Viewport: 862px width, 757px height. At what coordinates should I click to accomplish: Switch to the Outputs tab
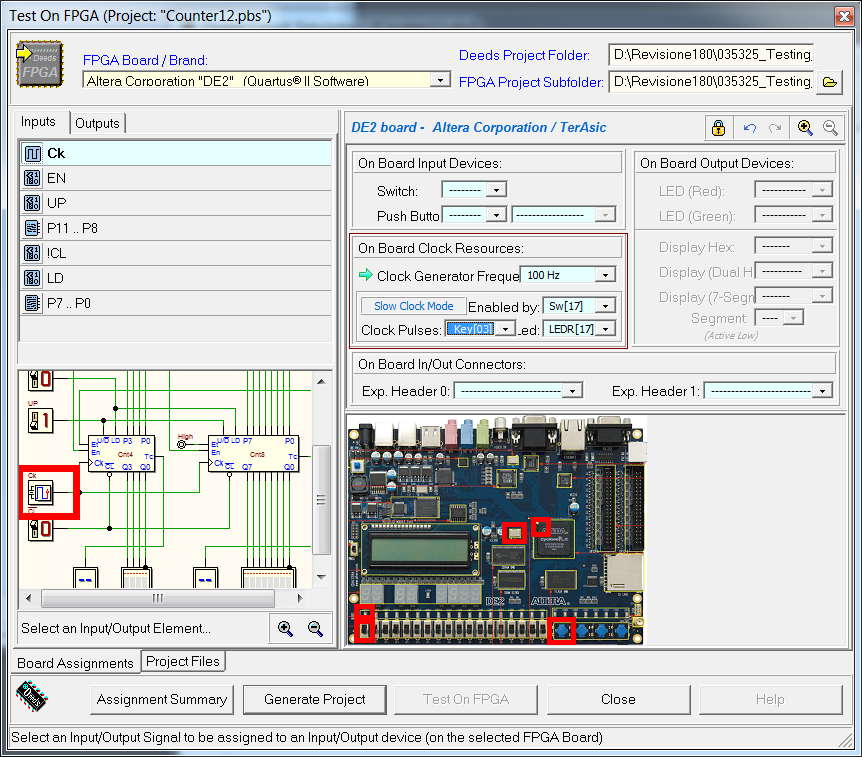(x=97, y=123)
